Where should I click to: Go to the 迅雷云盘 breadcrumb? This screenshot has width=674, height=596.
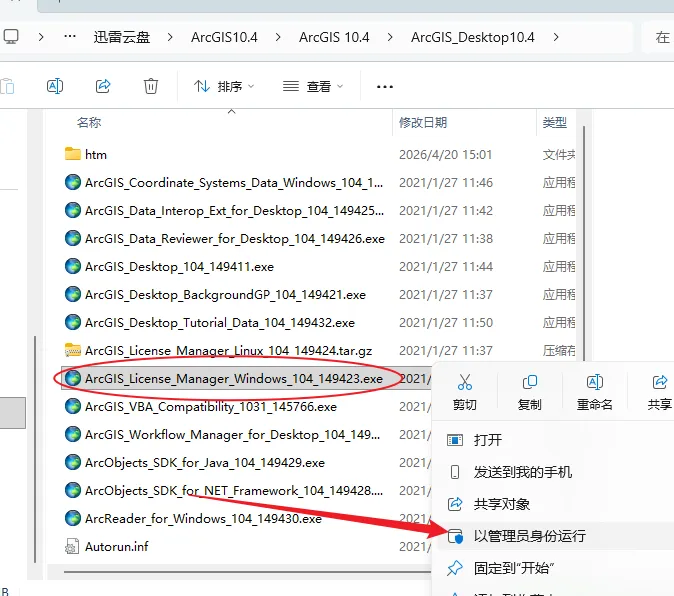point(122,37)
